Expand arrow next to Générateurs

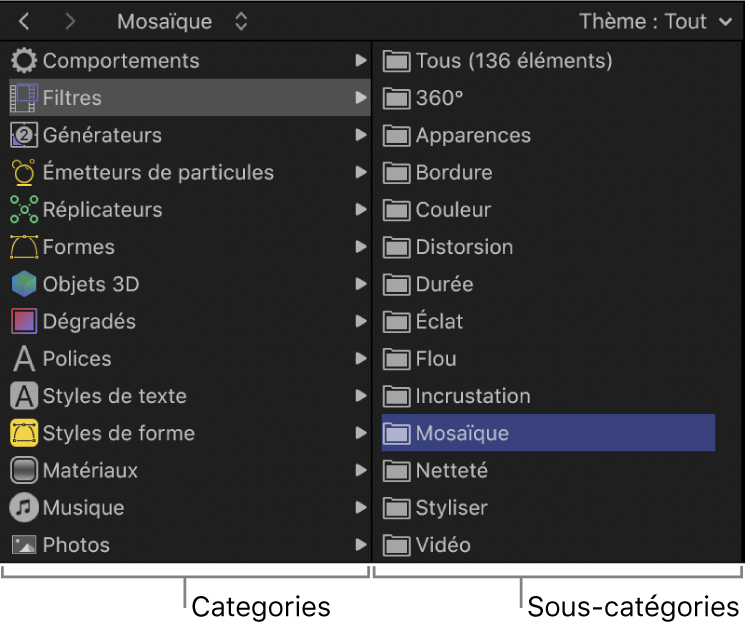(x=361, y=135)
